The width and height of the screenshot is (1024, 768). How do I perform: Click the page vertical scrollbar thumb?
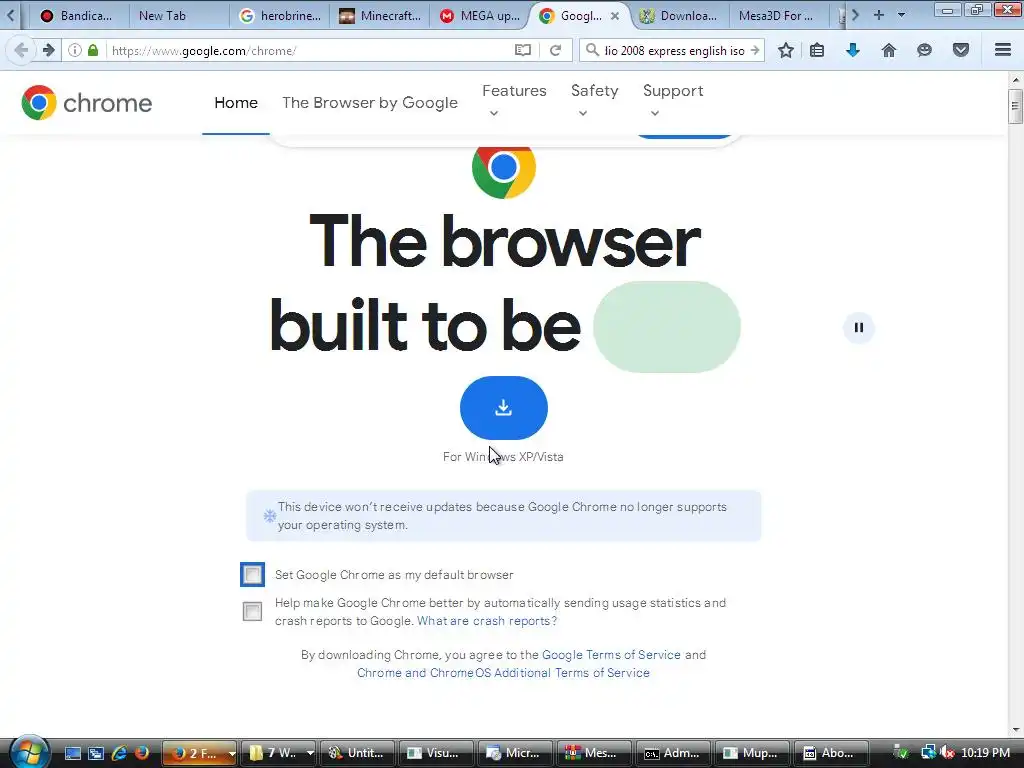pyautogui.click(x=1015, y=106)
